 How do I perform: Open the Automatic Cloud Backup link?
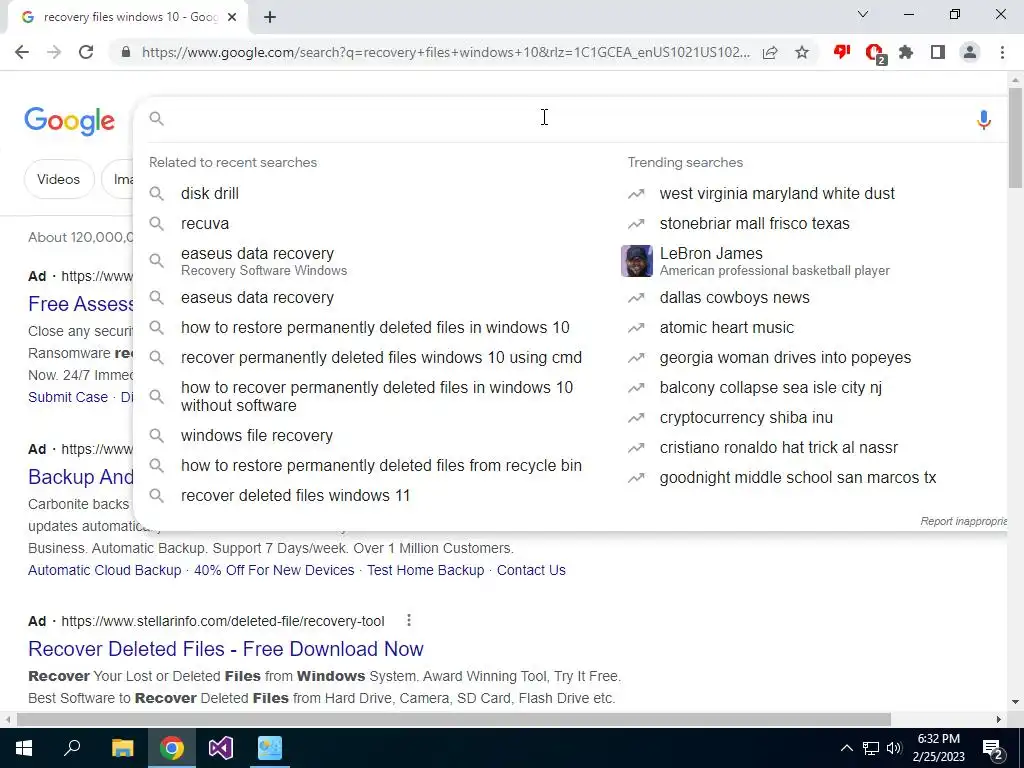[x=104, y=570]
